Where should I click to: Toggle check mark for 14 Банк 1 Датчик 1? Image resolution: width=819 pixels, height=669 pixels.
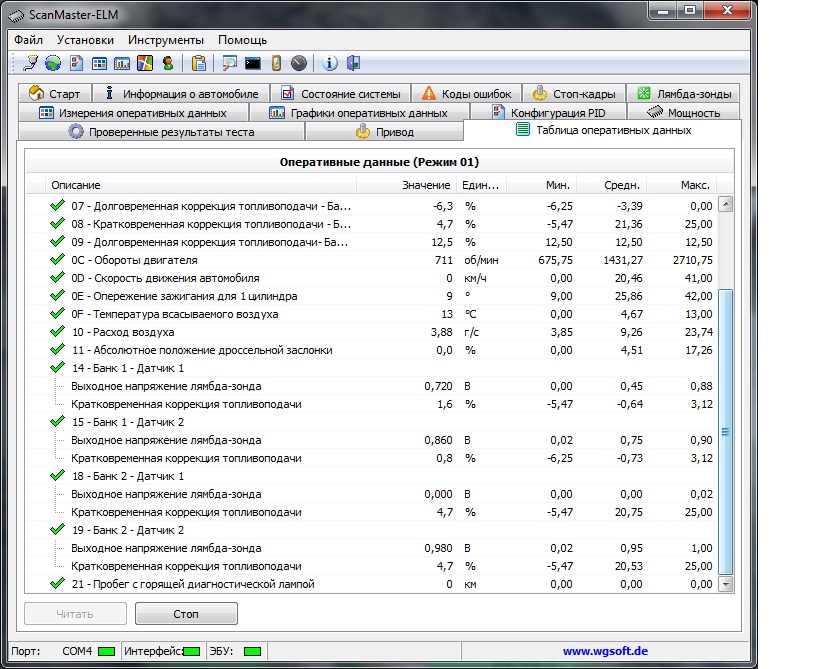57,368
